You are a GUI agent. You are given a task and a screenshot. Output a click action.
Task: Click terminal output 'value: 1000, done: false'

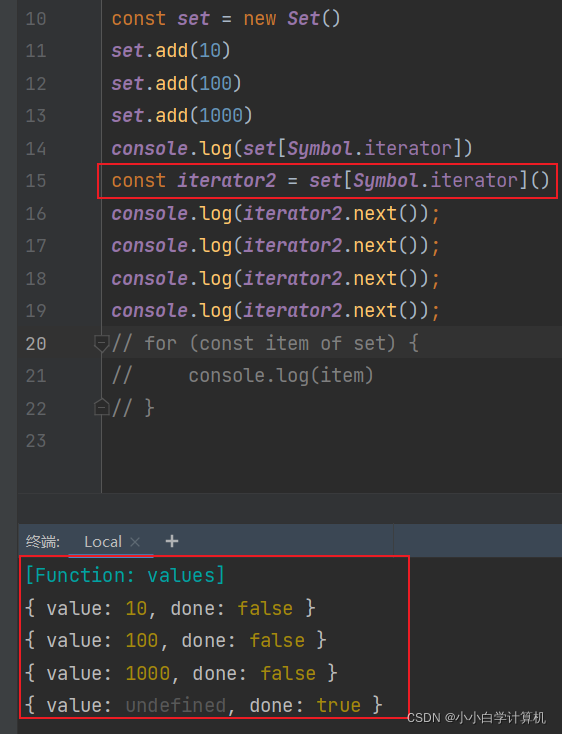(x=181, y=673)
